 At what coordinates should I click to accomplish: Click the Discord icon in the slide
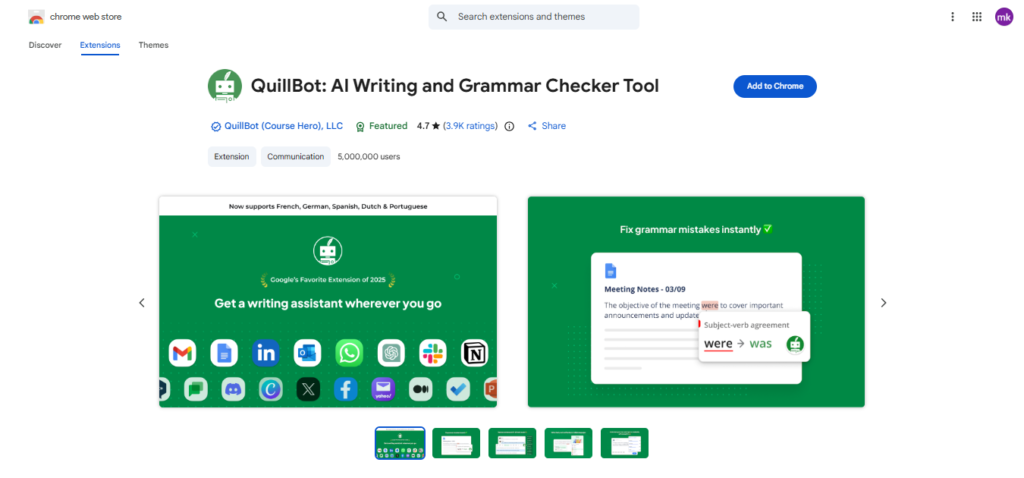coord(233,389)
